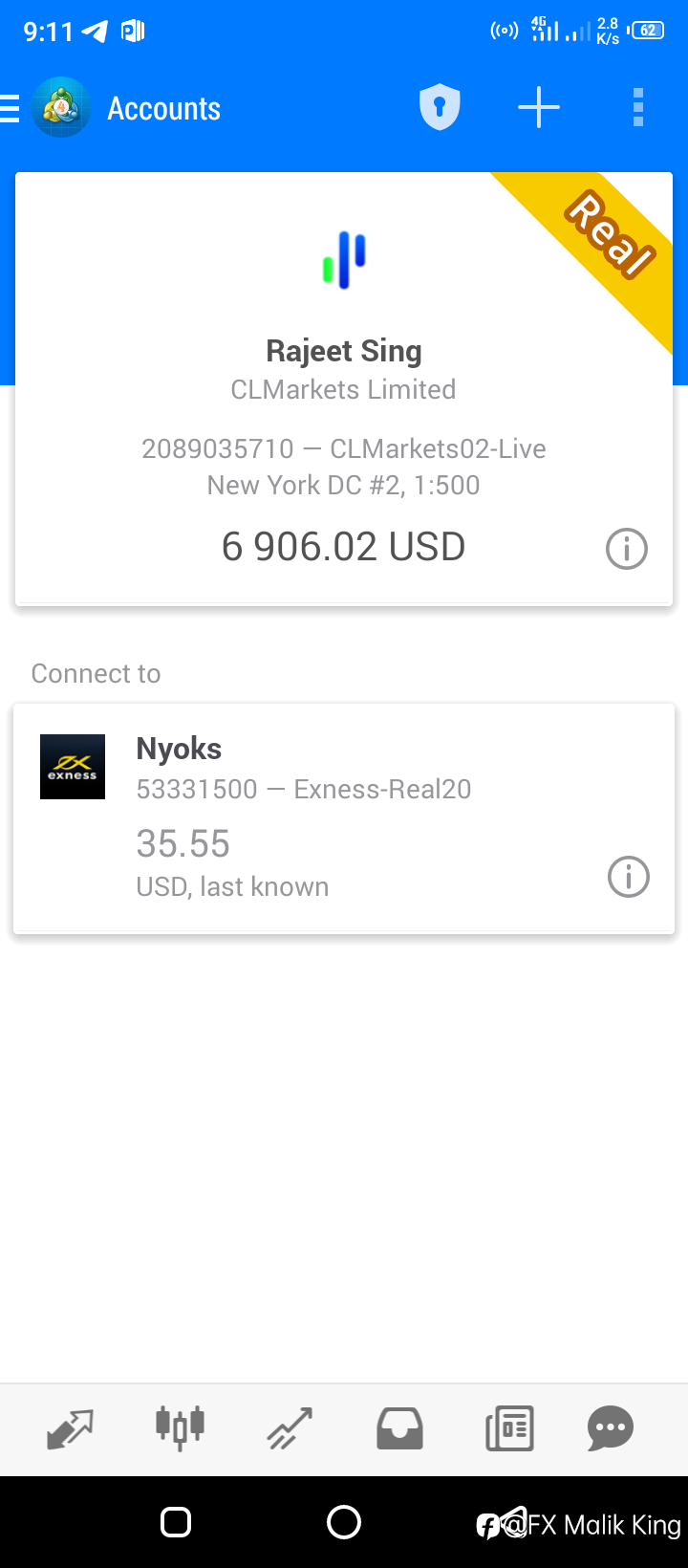The height and width of the screenshot is (1568, 688).
Task: Show info for Rajeet Sing account
Action: [x=627, y=549]
